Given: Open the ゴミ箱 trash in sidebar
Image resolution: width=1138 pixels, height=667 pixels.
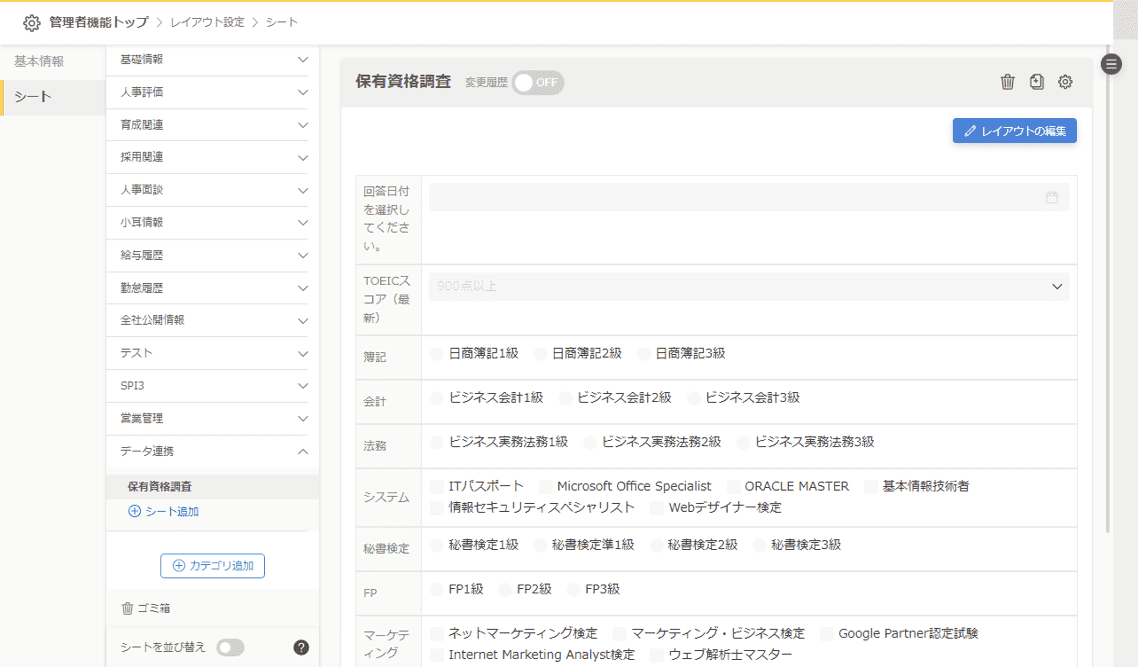Looking at the screenshot, I should coord(146,608).
